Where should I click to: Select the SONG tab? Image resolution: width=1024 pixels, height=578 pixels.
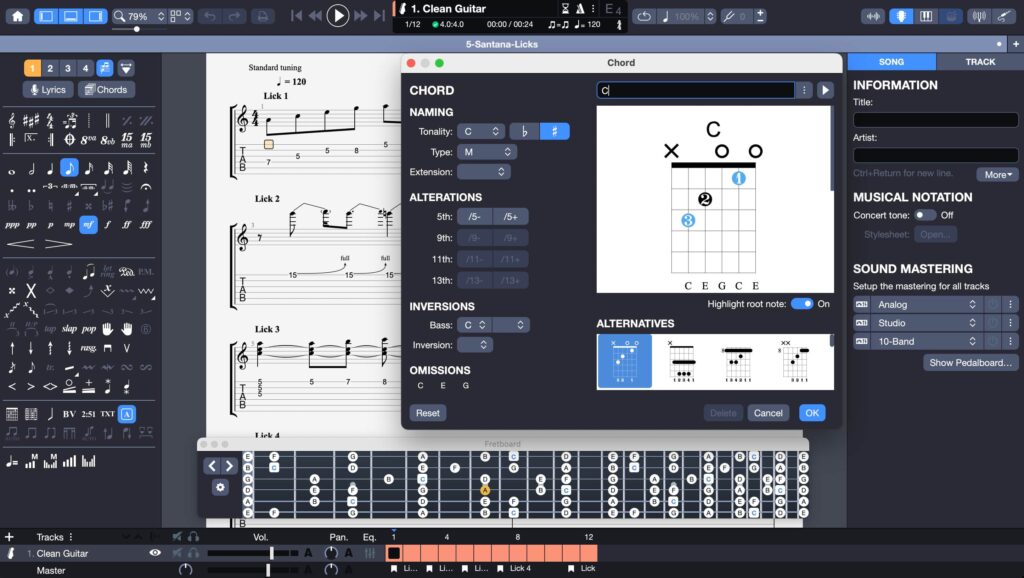[891, 62]
